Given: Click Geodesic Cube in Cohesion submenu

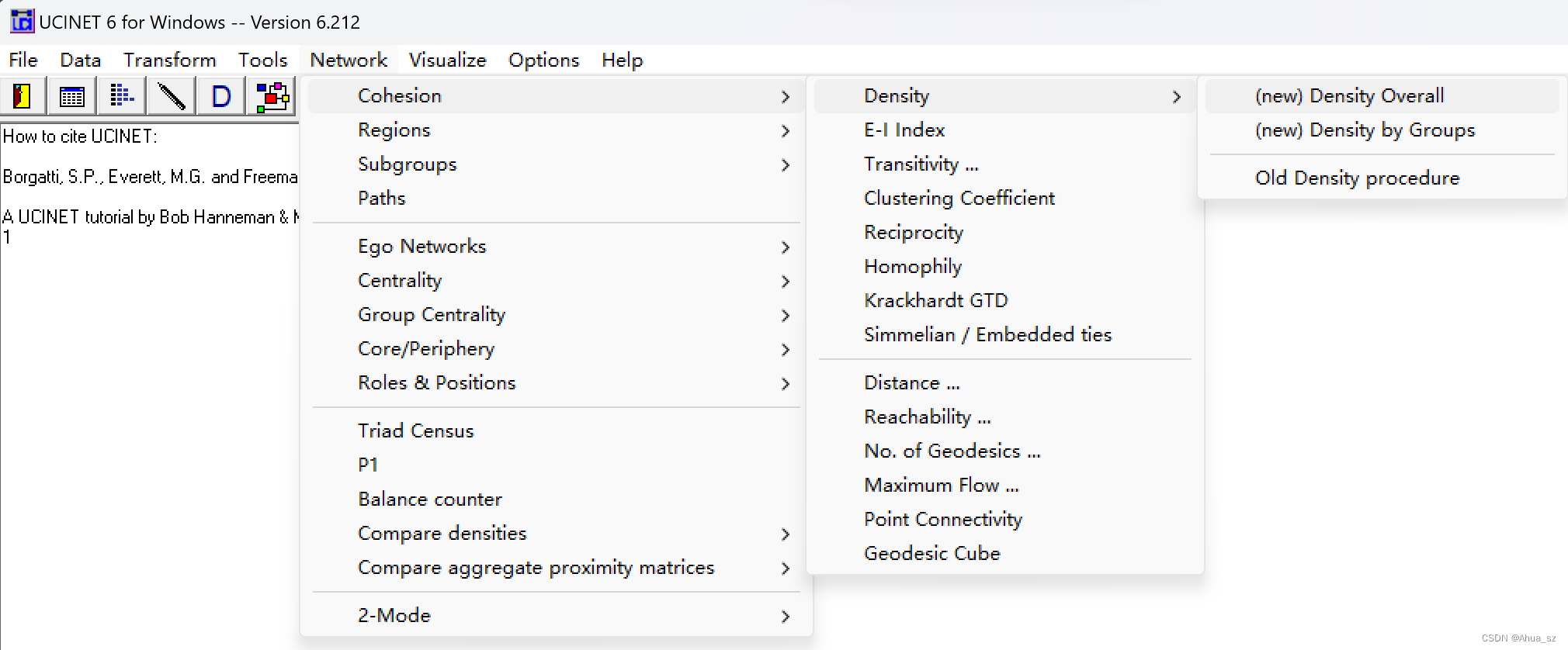Looking at the screenshot, I should tap(931, 554).
